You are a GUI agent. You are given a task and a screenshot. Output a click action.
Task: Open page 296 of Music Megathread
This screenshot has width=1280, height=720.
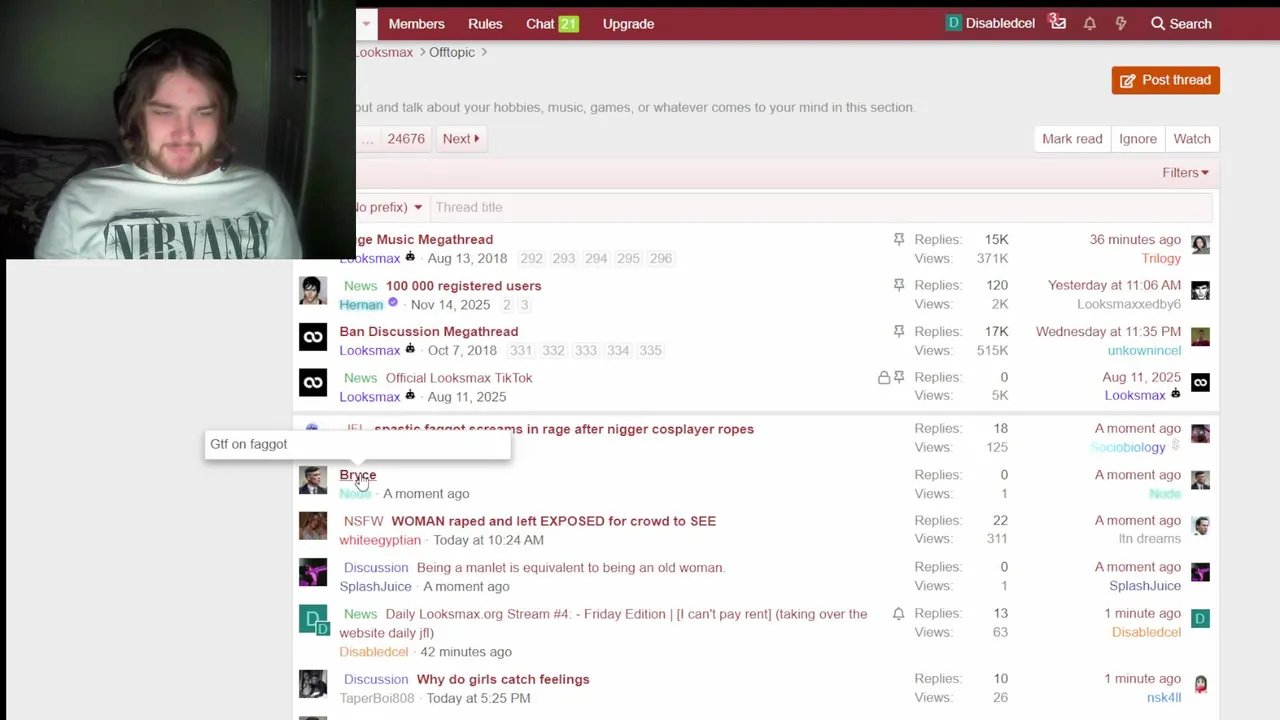[661, 258]
